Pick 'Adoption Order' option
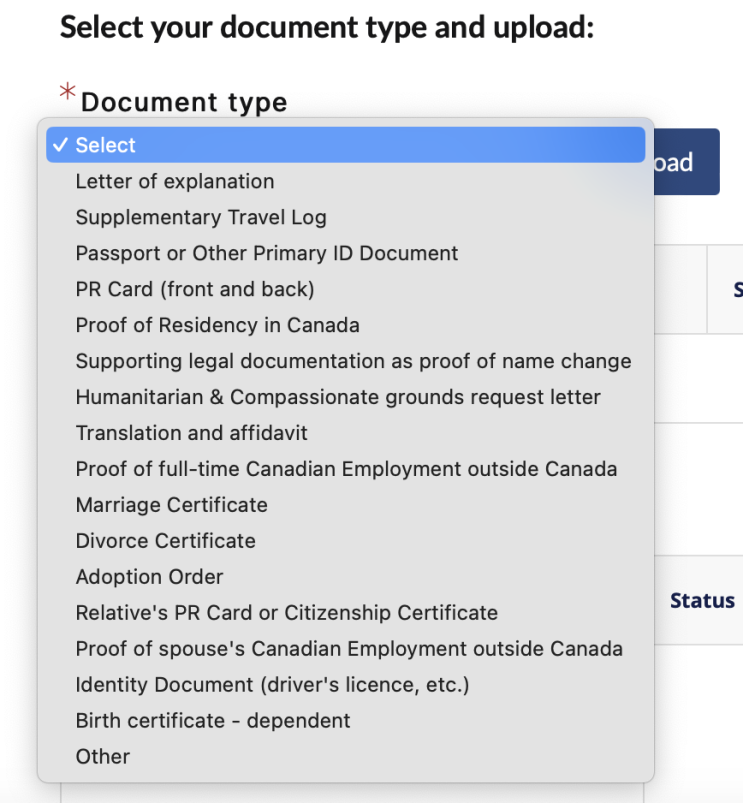 tap(150, 577)
